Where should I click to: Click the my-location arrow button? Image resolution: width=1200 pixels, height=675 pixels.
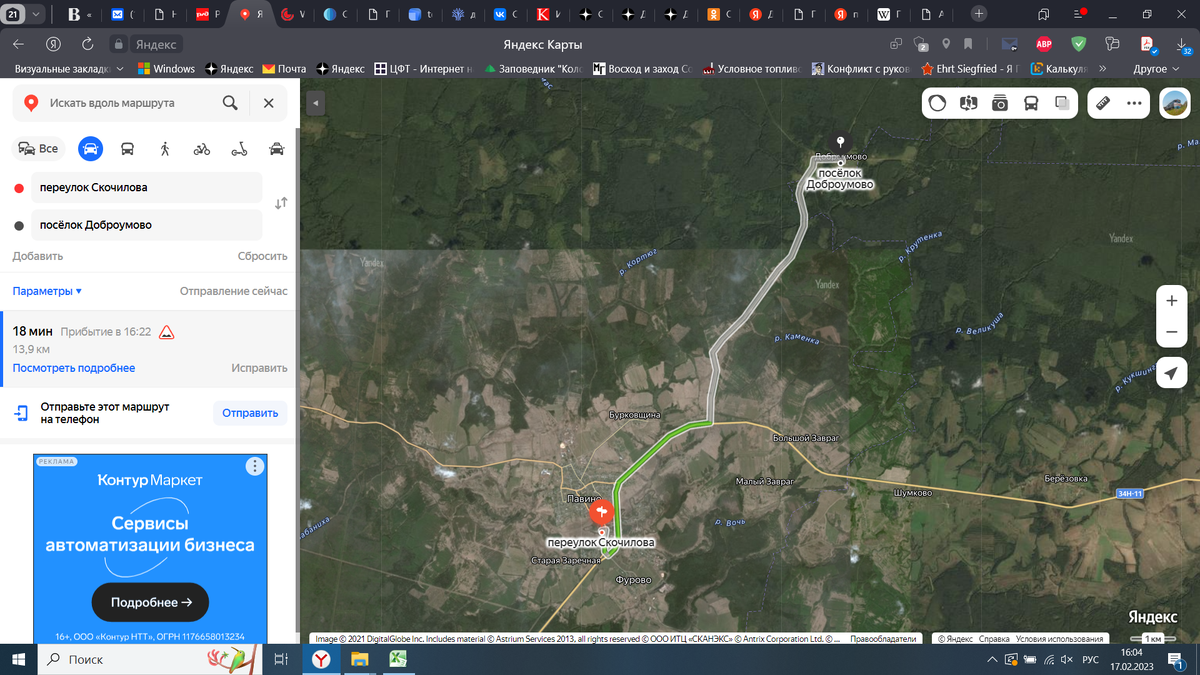point(1171,372)
